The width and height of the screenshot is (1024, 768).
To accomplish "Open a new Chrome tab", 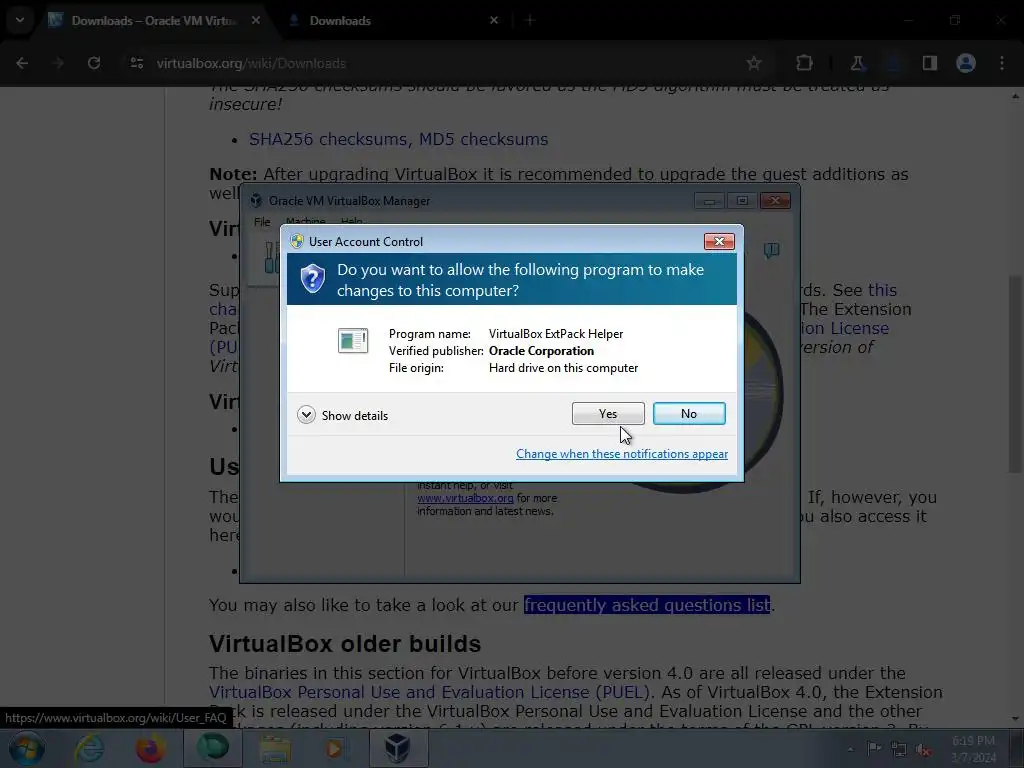I will (530, 21).
